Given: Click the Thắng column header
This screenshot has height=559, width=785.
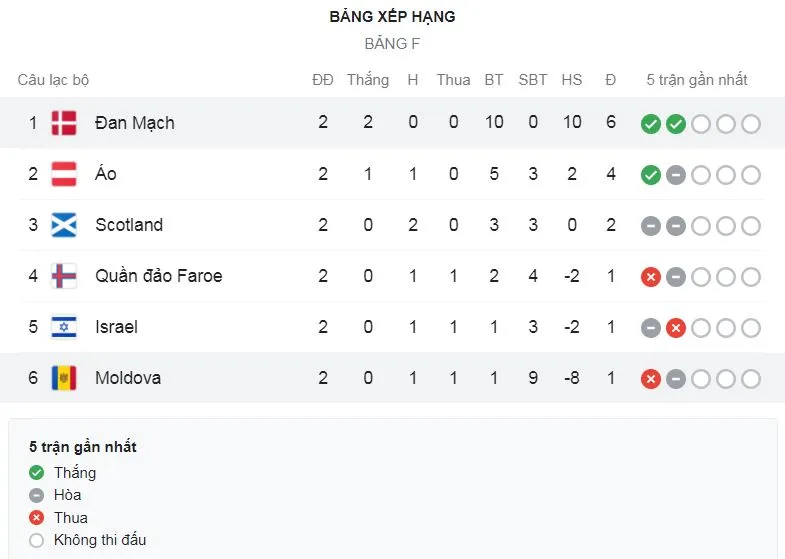Looking at the screenshot, I should [x=367, y=80].
